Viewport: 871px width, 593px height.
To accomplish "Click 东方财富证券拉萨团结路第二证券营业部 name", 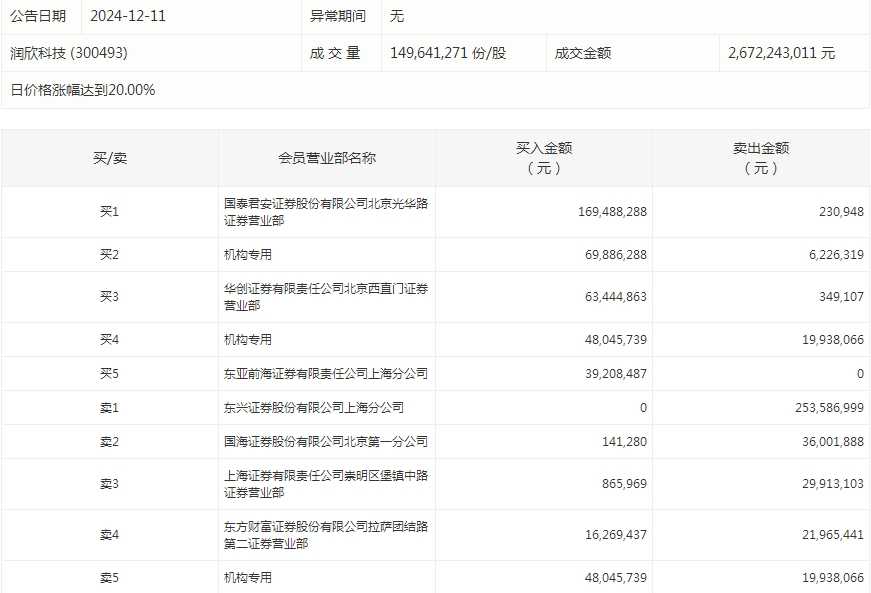I will (326, 535).
